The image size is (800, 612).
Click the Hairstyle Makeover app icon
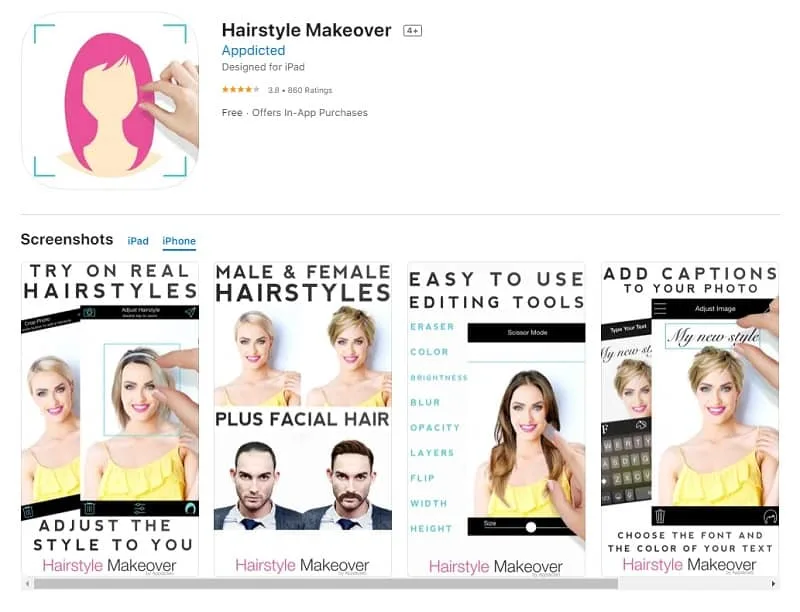pyautogui.click(x=110, y=100)
